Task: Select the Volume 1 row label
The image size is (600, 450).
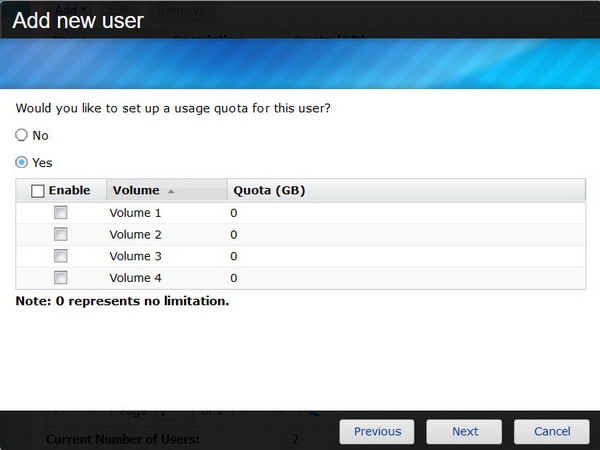Action: (x=135, y=213)
